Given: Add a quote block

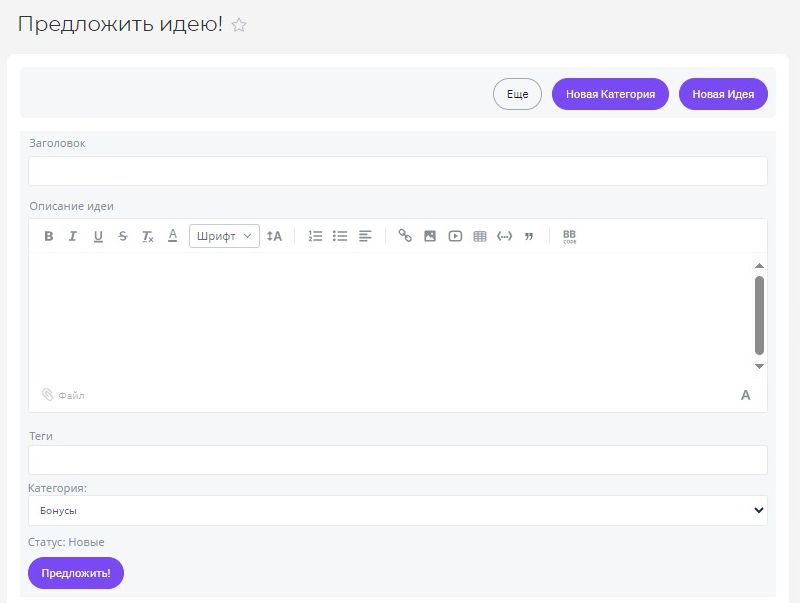Looking at the screenshot, I should 529,236.
